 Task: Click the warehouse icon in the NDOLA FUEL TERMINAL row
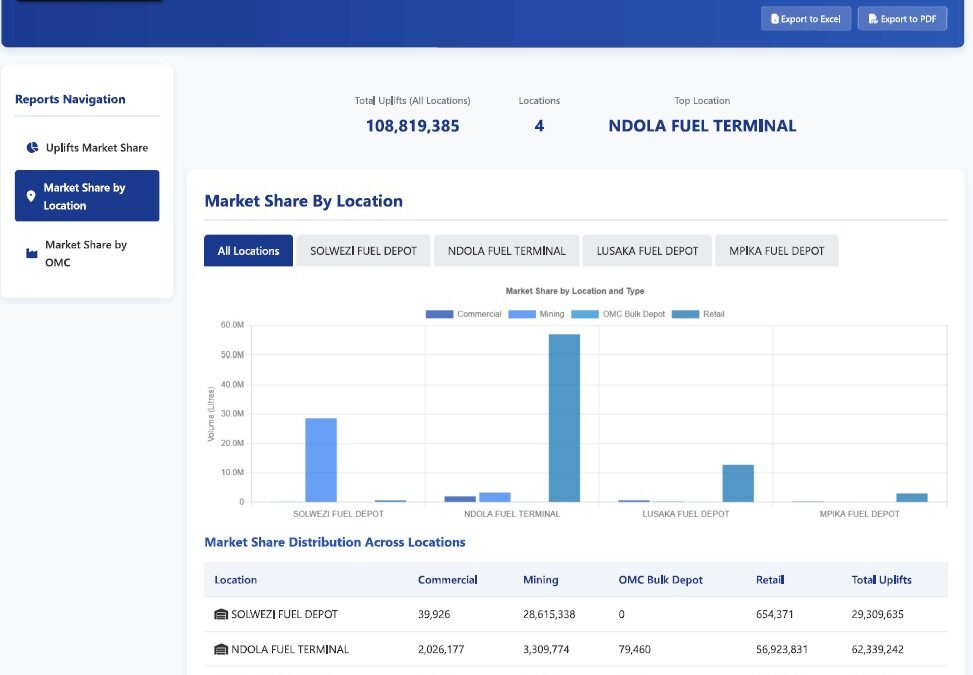(221, 649)
